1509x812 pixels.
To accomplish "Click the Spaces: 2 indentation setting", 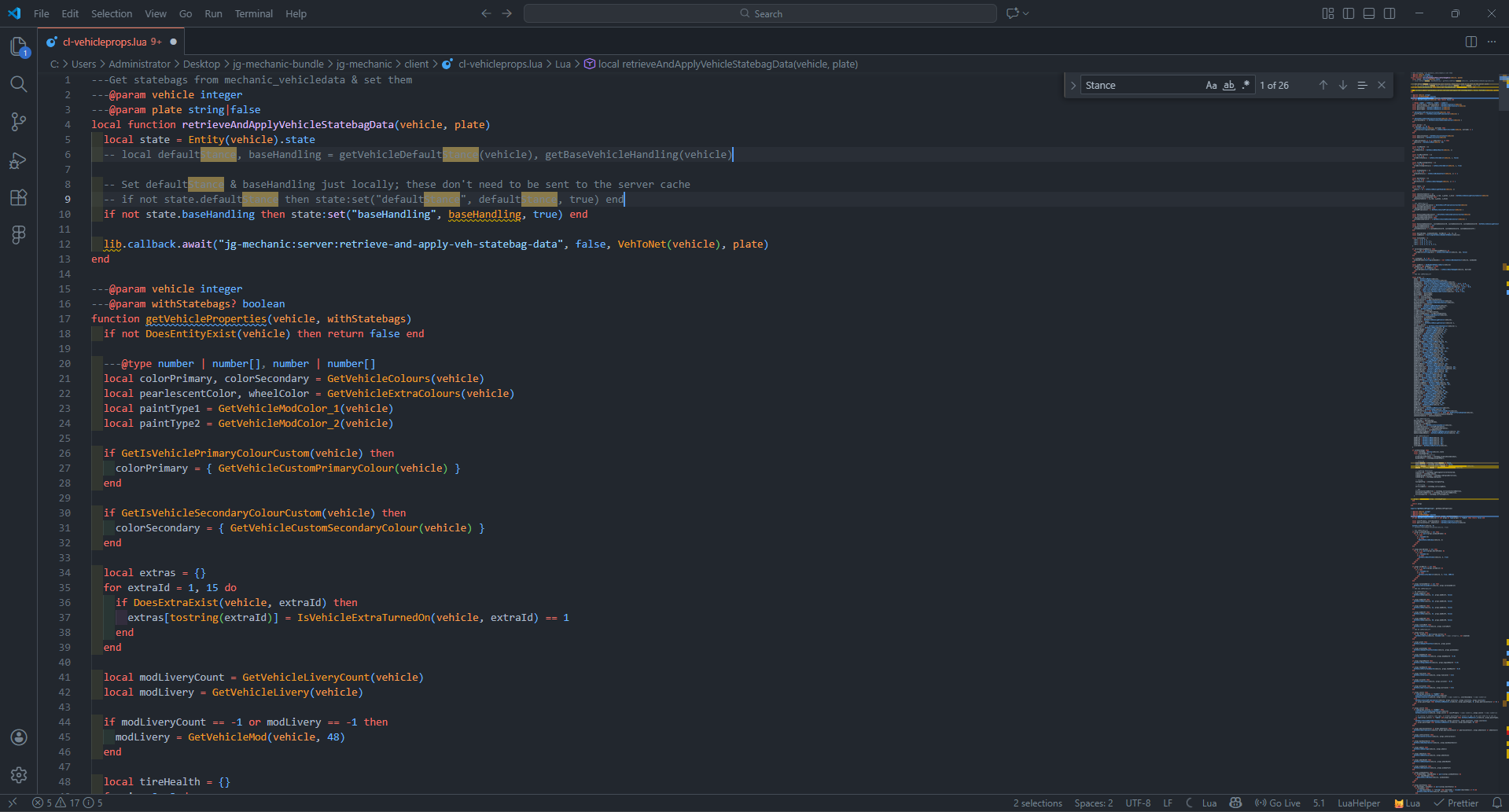I will [1093, 803].
